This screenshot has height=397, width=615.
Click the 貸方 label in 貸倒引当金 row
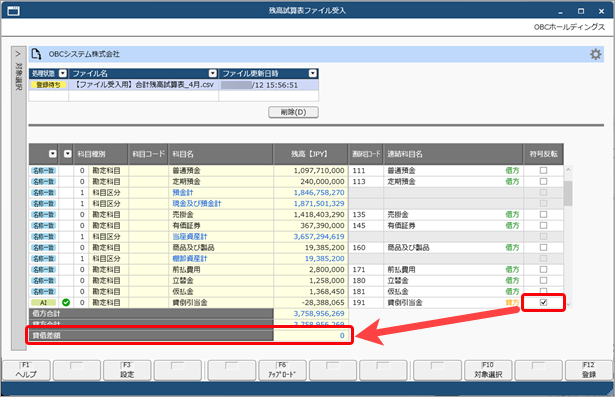click(512, 302)
